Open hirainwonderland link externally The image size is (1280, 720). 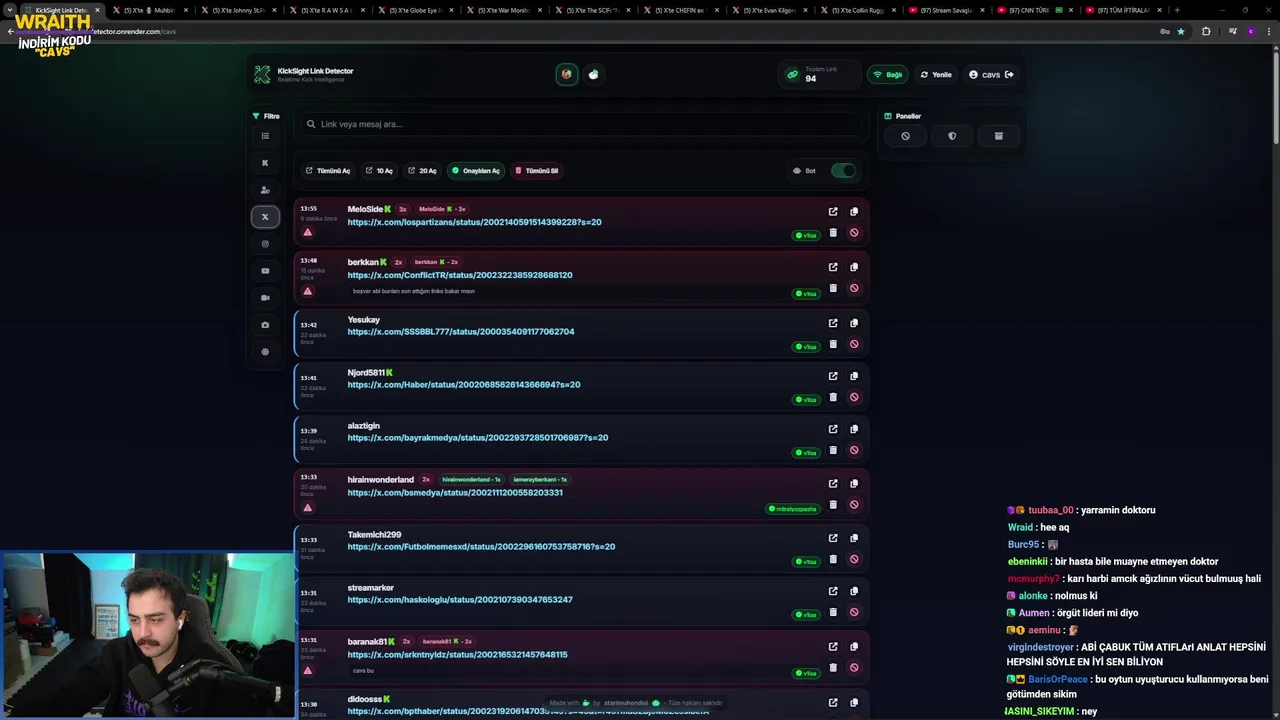click(x=833, y=484)
